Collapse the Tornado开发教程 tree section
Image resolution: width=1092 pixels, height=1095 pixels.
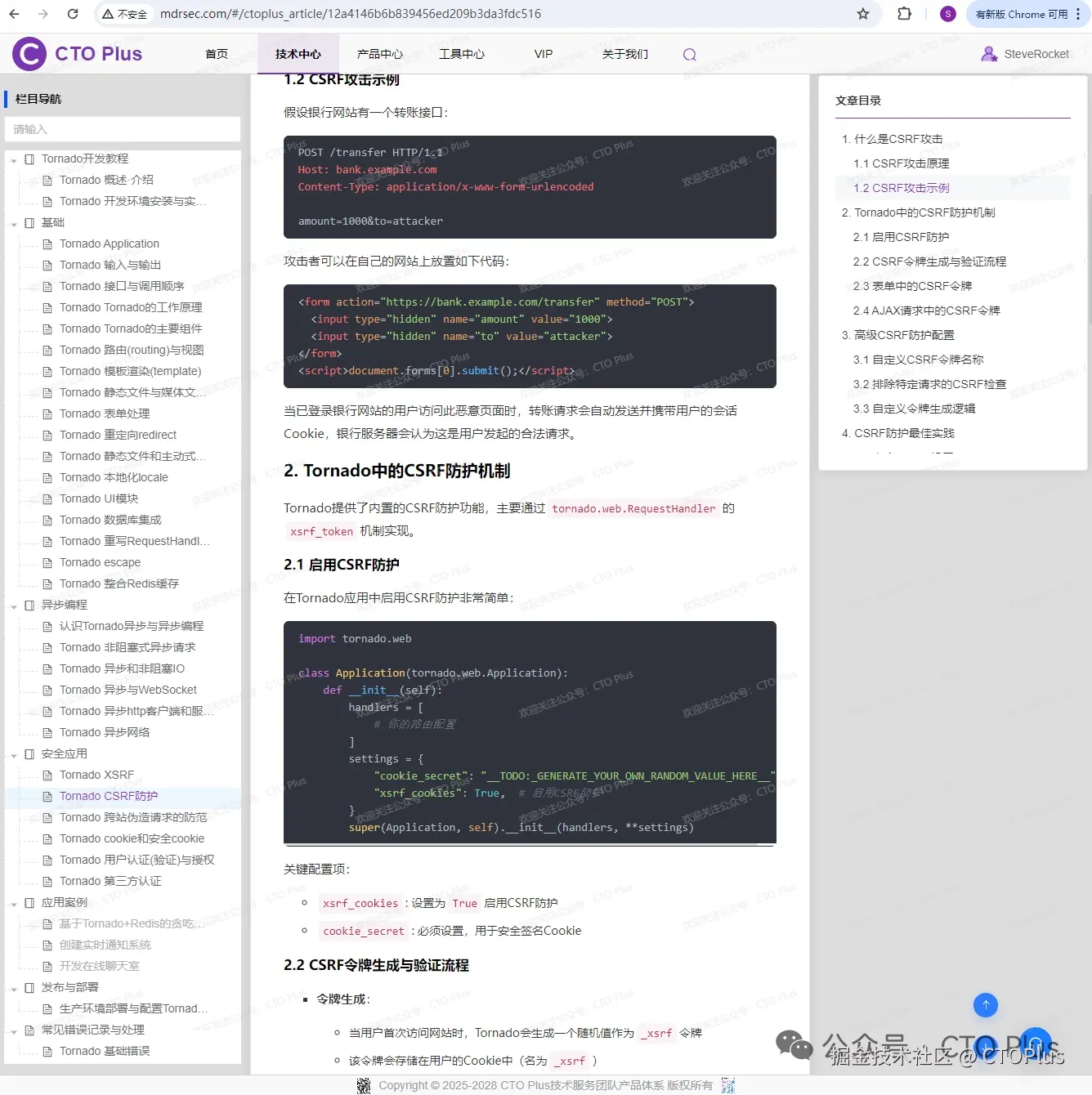click(13, 159)
